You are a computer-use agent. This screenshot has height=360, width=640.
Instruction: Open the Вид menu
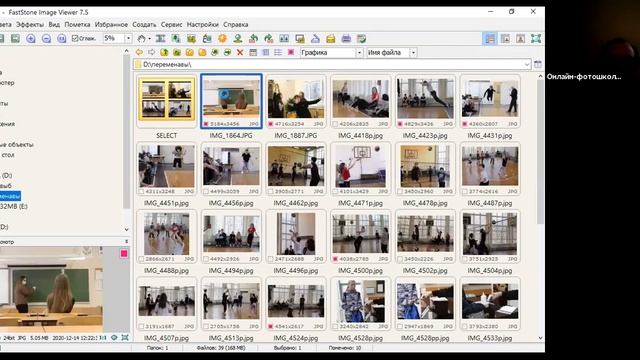[54, 24]
